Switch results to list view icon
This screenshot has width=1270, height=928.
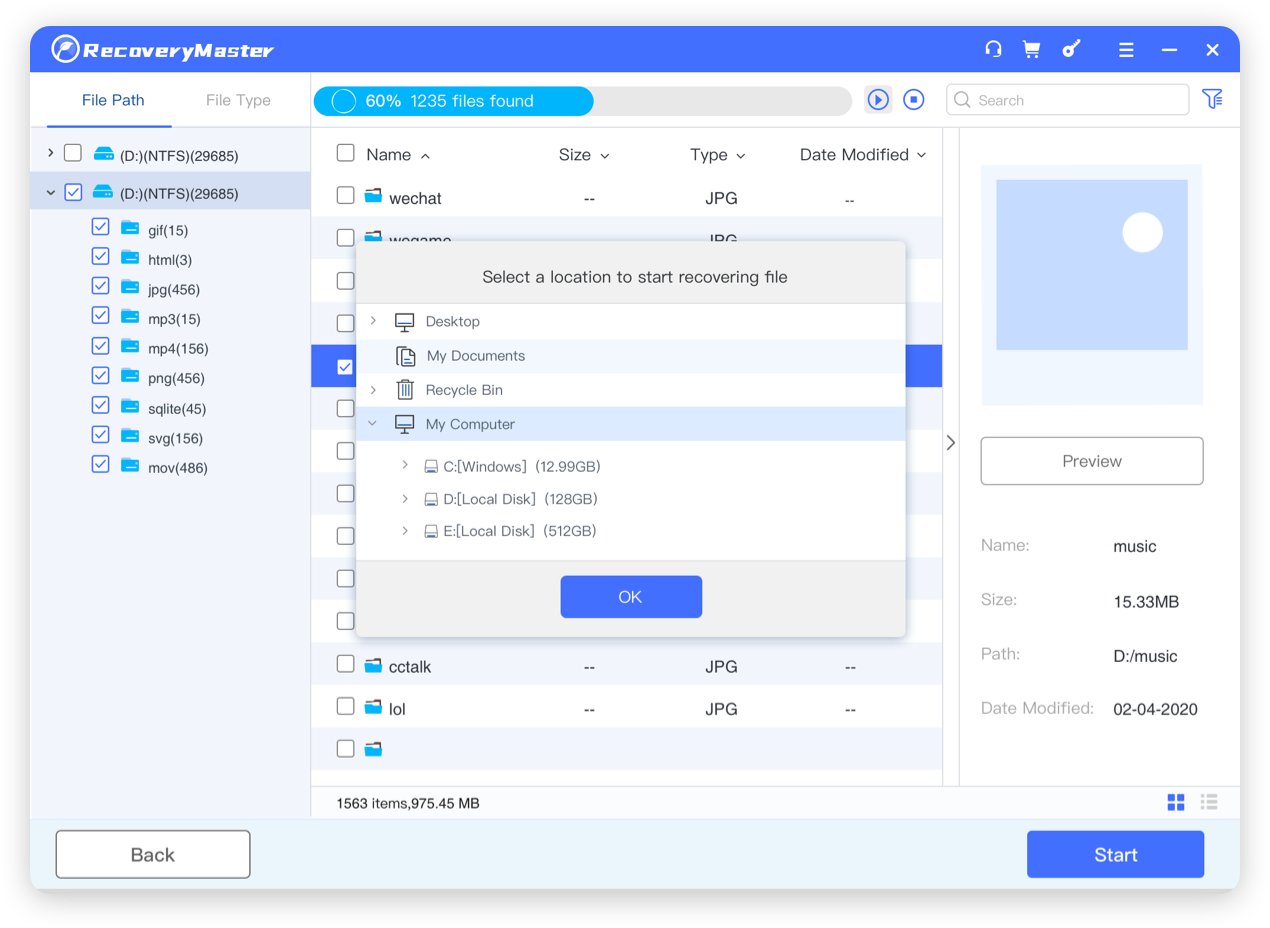tap(1208, 802)
